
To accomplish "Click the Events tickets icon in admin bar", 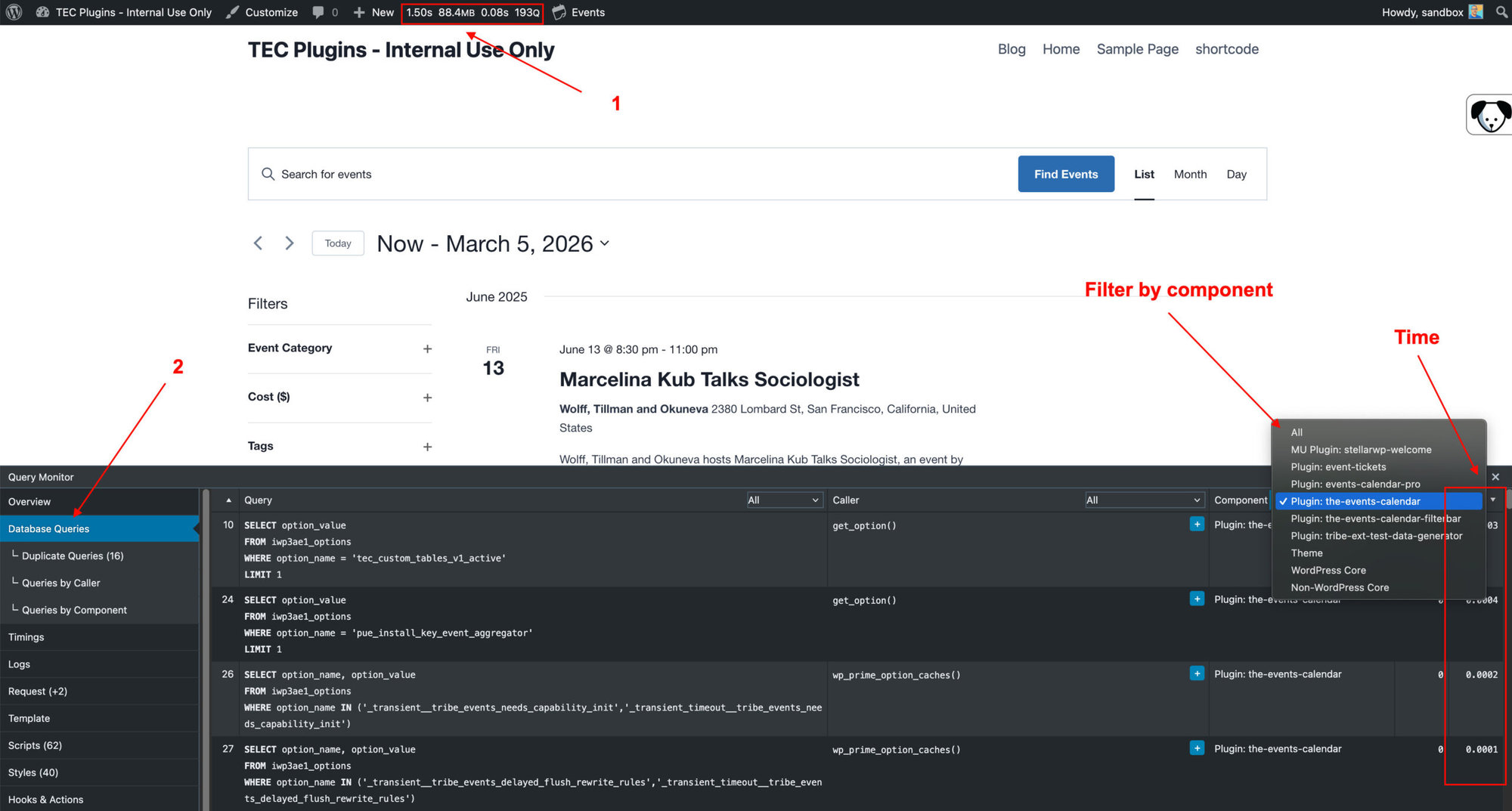I will [x=559, y=12].
